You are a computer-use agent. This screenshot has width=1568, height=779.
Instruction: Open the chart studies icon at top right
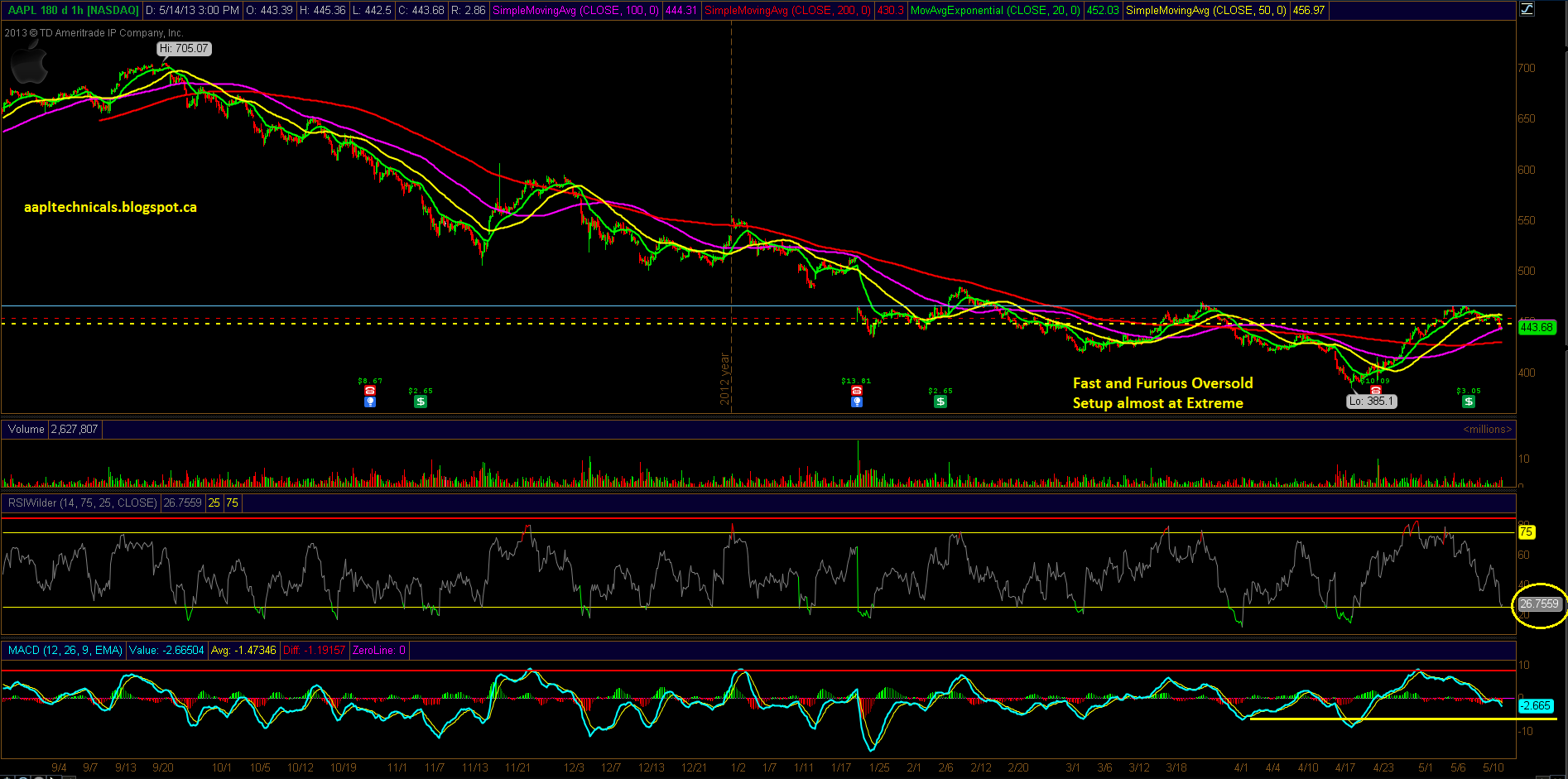1527,10
